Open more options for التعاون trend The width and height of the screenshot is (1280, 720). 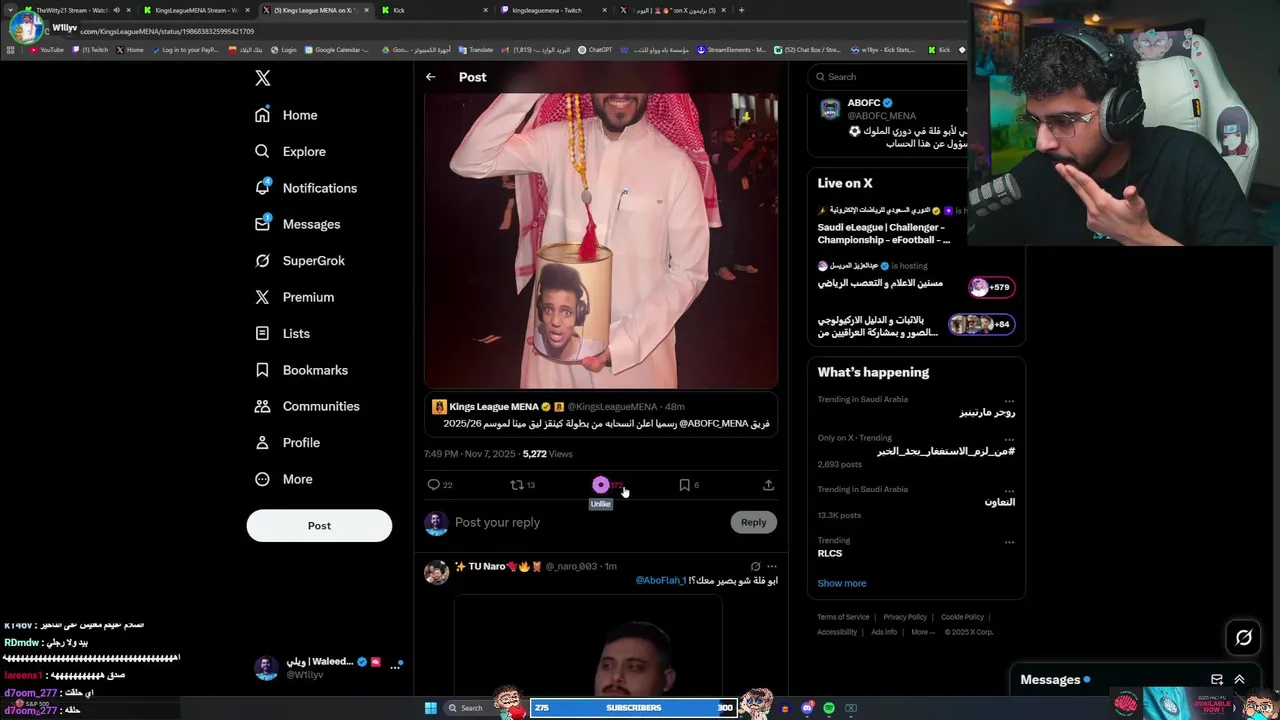pyautogui.click(x=1009, y=490)
